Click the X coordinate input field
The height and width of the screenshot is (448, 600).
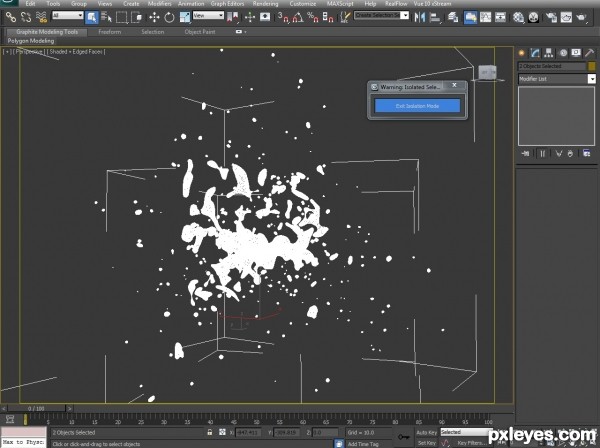(248, 432)
